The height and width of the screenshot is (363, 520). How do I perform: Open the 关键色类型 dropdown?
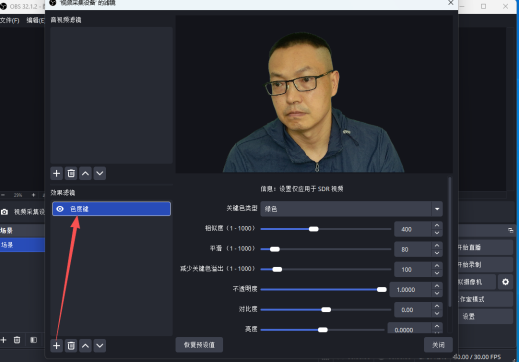coord(352,209)
